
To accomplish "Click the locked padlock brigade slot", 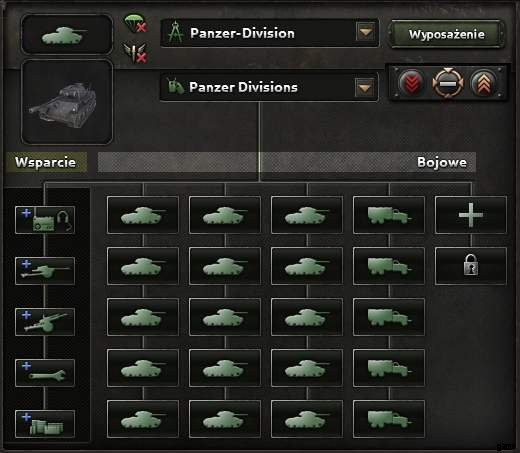I will click(x=471, y=266).
